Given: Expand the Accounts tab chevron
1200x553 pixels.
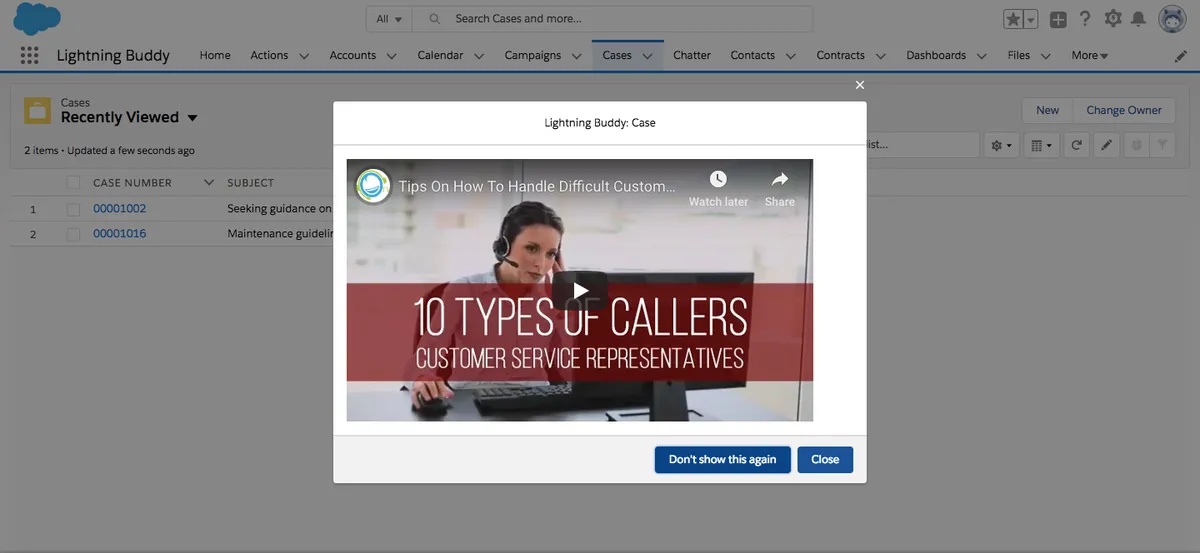Looking at the screenshot, I should click(x=391, y=56).
